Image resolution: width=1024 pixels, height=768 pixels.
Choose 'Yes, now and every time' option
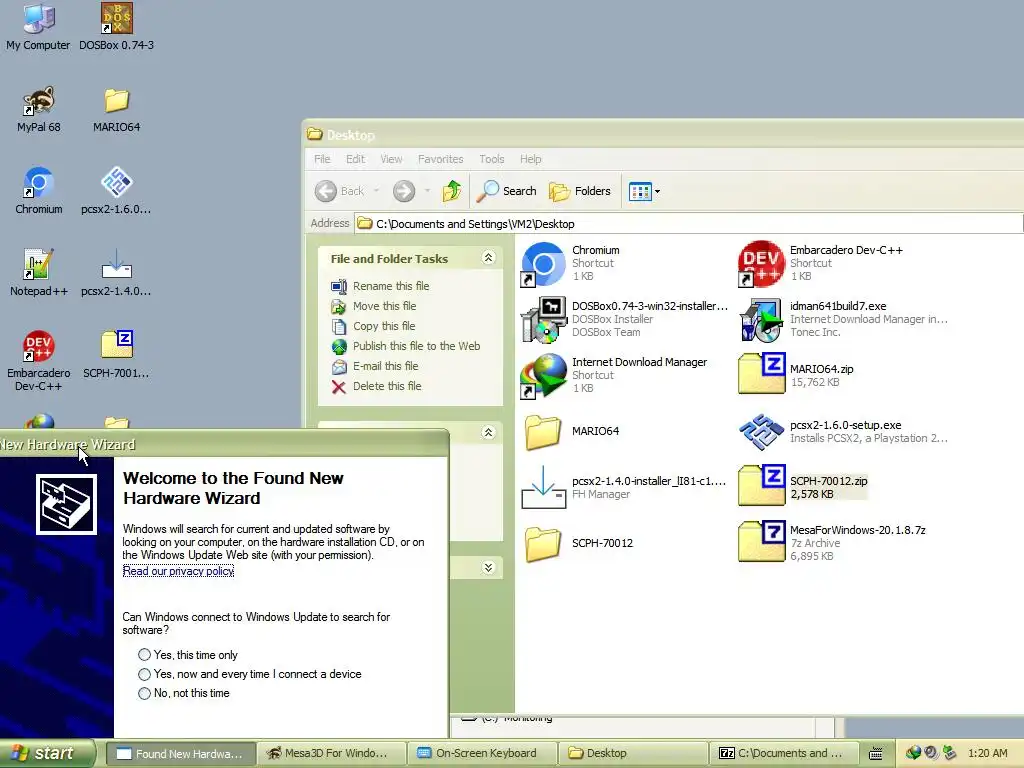point(249,674)
